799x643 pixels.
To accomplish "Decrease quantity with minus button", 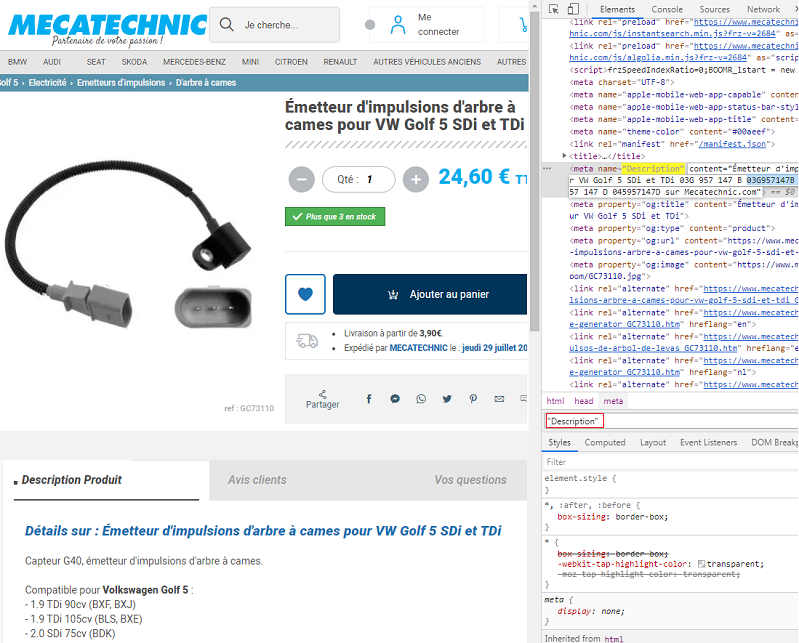I will (x=302, y=179).
